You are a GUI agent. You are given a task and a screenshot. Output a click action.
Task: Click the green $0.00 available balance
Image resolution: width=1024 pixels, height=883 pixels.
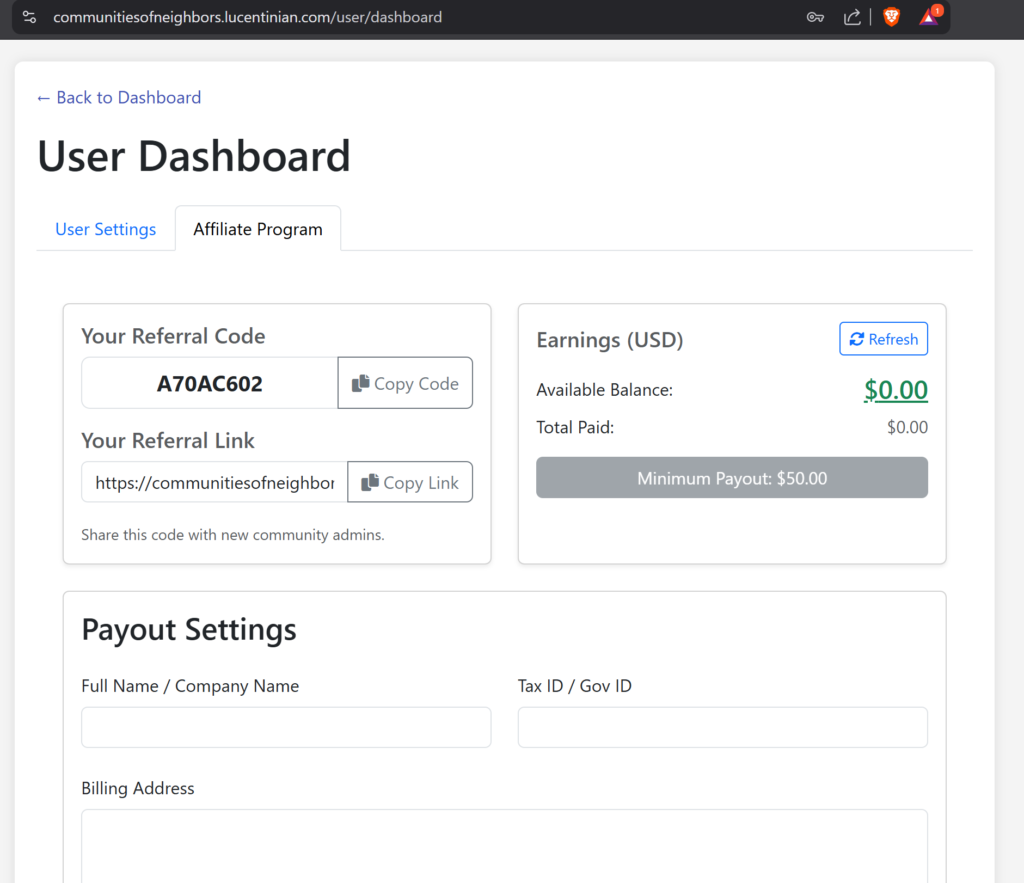click(895, 390)
